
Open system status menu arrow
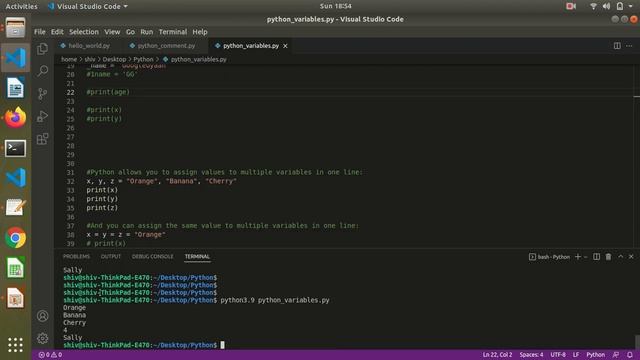click(x=630, y=6)
